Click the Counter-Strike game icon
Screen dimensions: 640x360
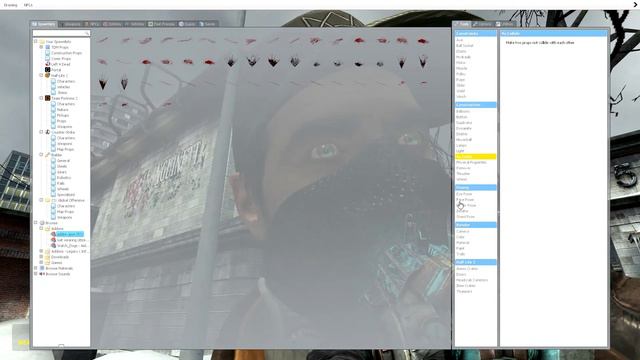(x=47, y=132)
